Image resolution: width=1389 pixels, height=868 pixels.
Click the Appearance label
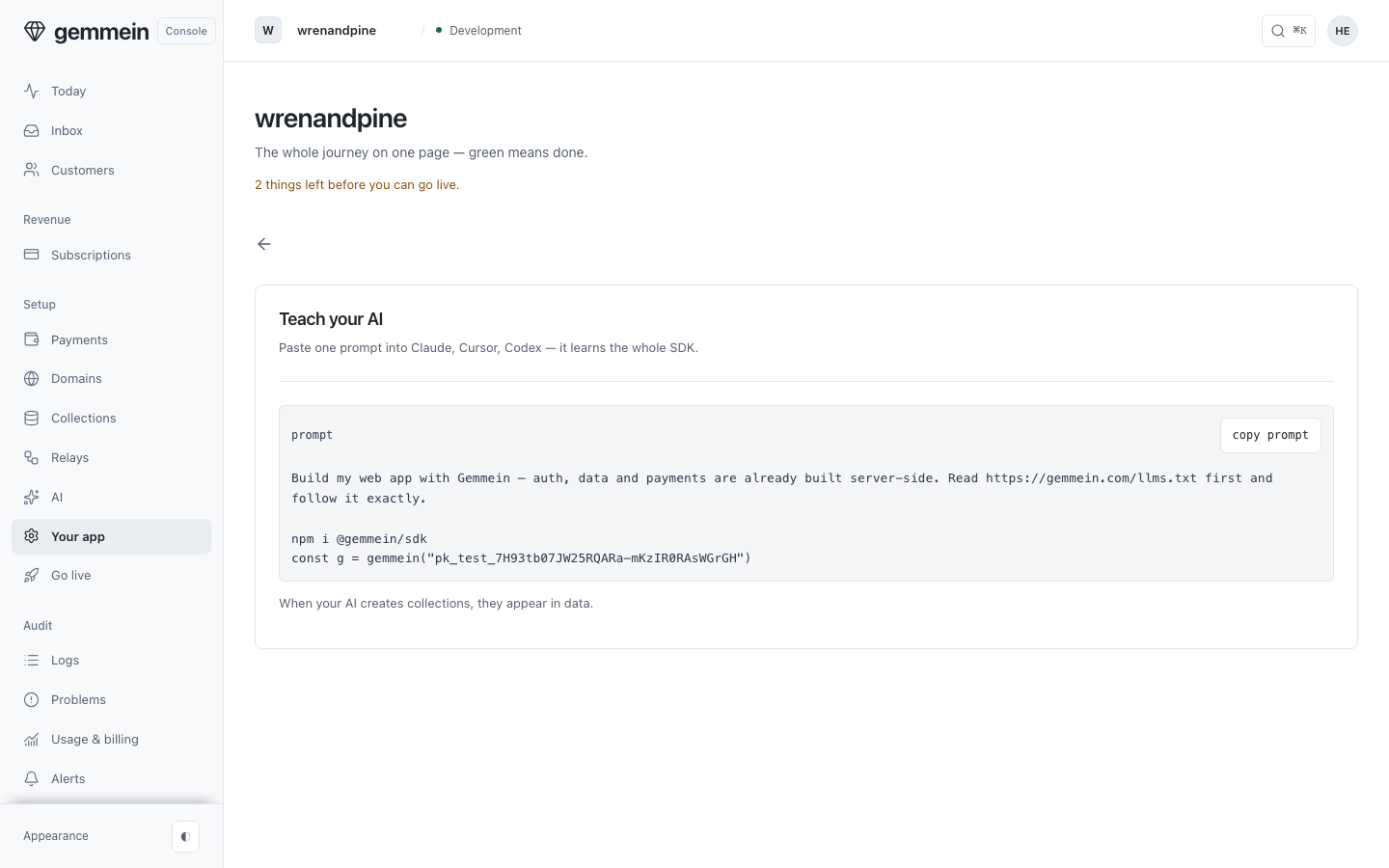(x=56, y=836)
